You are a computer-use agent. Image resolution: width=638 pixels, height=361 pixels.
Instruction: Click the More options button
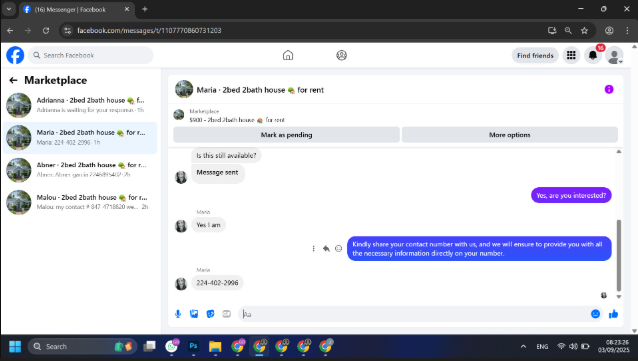[509, 135]
